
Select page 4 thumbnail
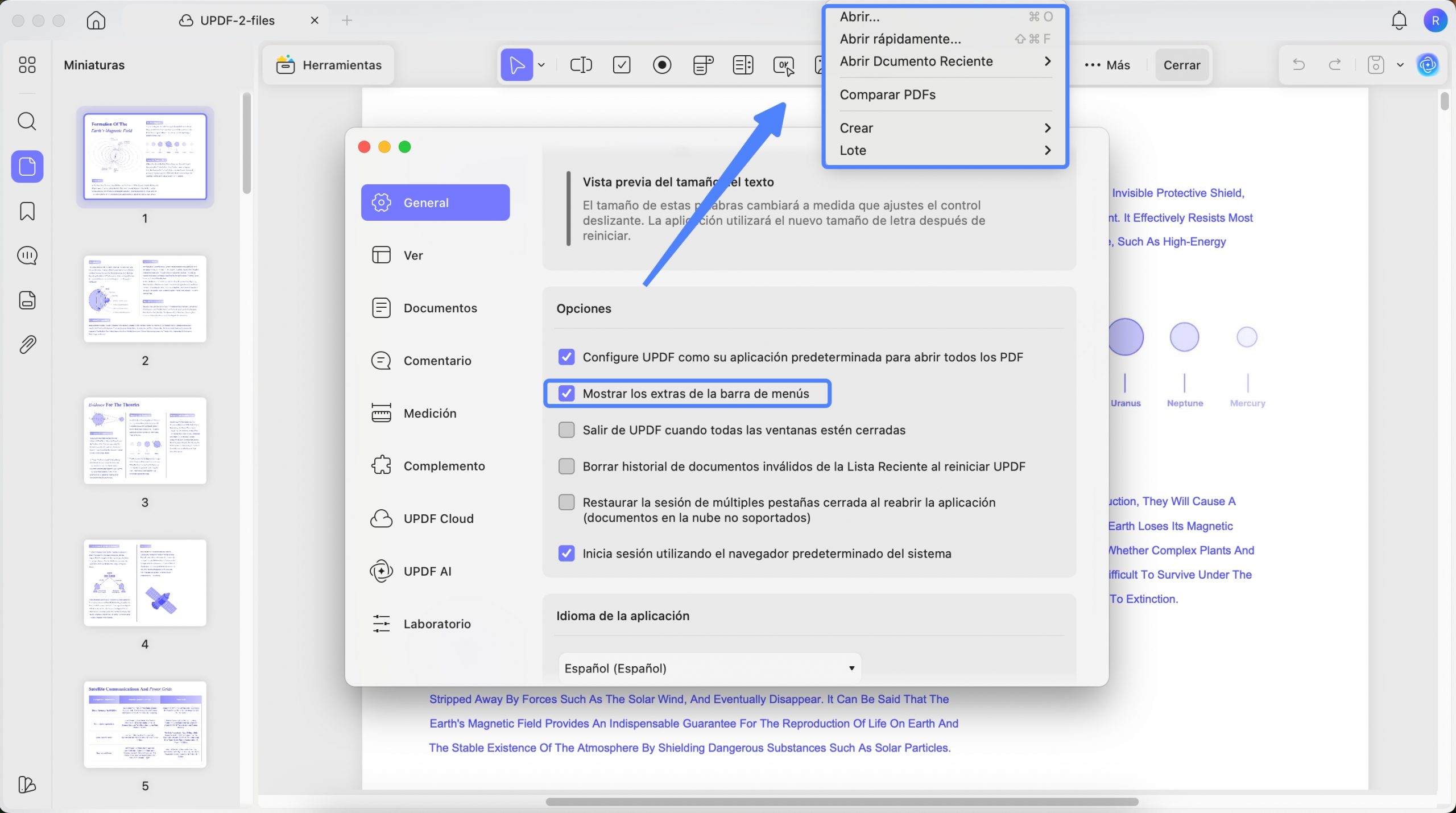pos(145,583)
